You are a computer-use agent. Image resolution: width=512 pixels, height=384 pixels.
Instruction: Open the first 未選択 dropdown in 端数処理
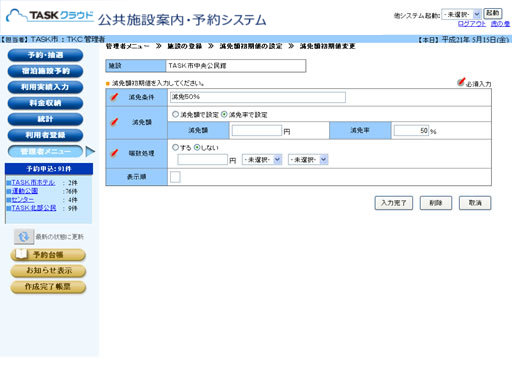click(262, 160)
